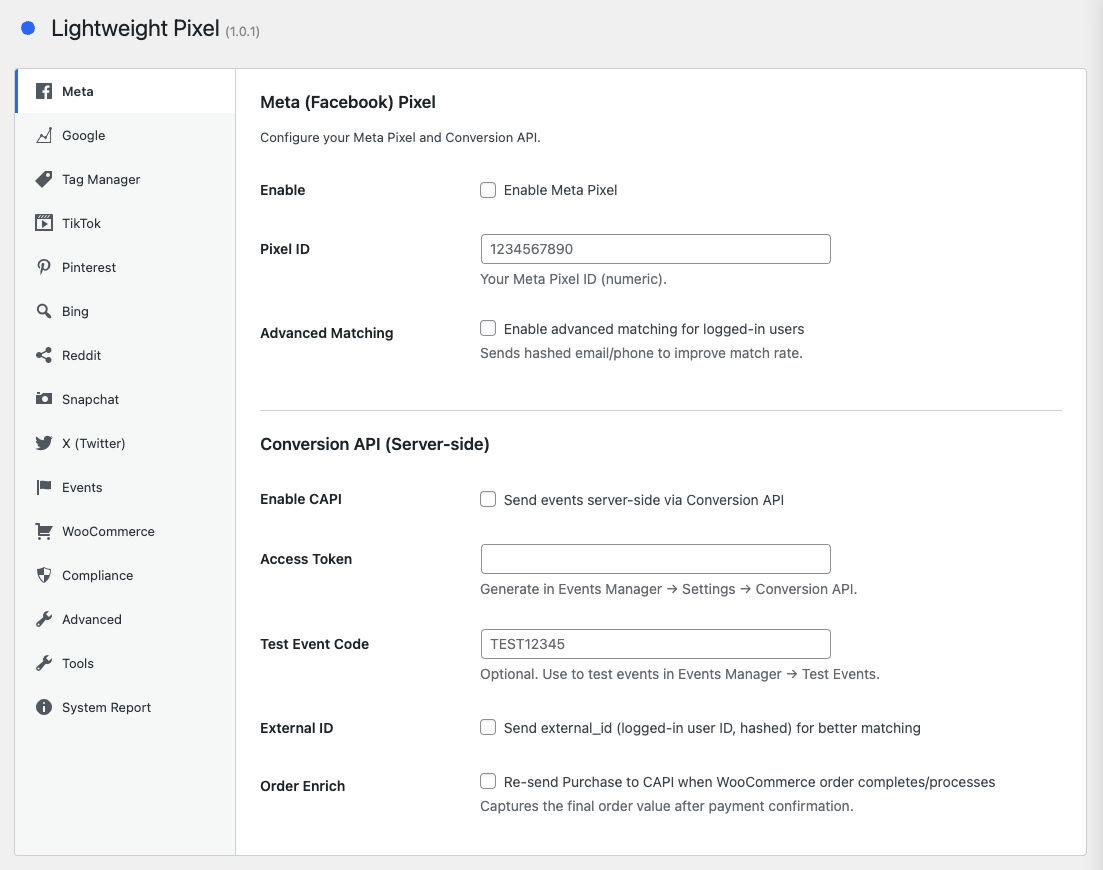Enable sending events via Conversion API
The height and width of the screenshot is (870, 1103).
[488, 499]
